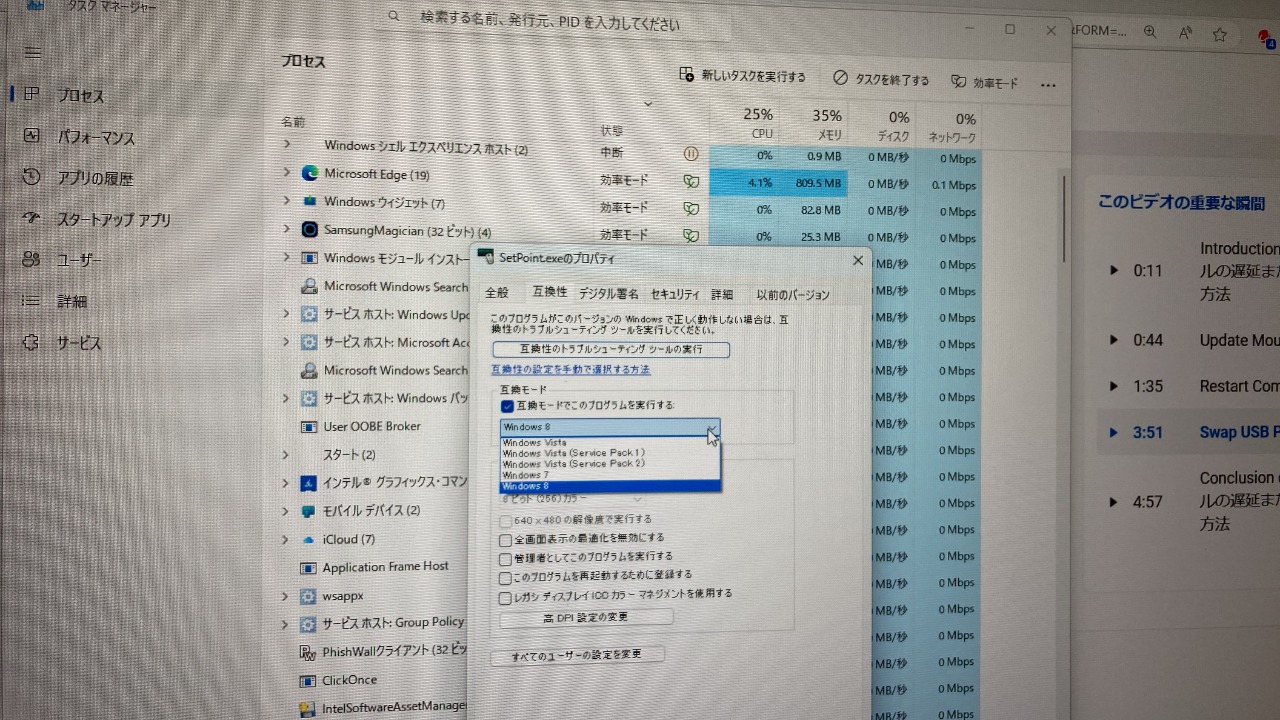Sort processes by CPU column header
The width and height of the screenshot is (1280, 720).
(758, 124)
